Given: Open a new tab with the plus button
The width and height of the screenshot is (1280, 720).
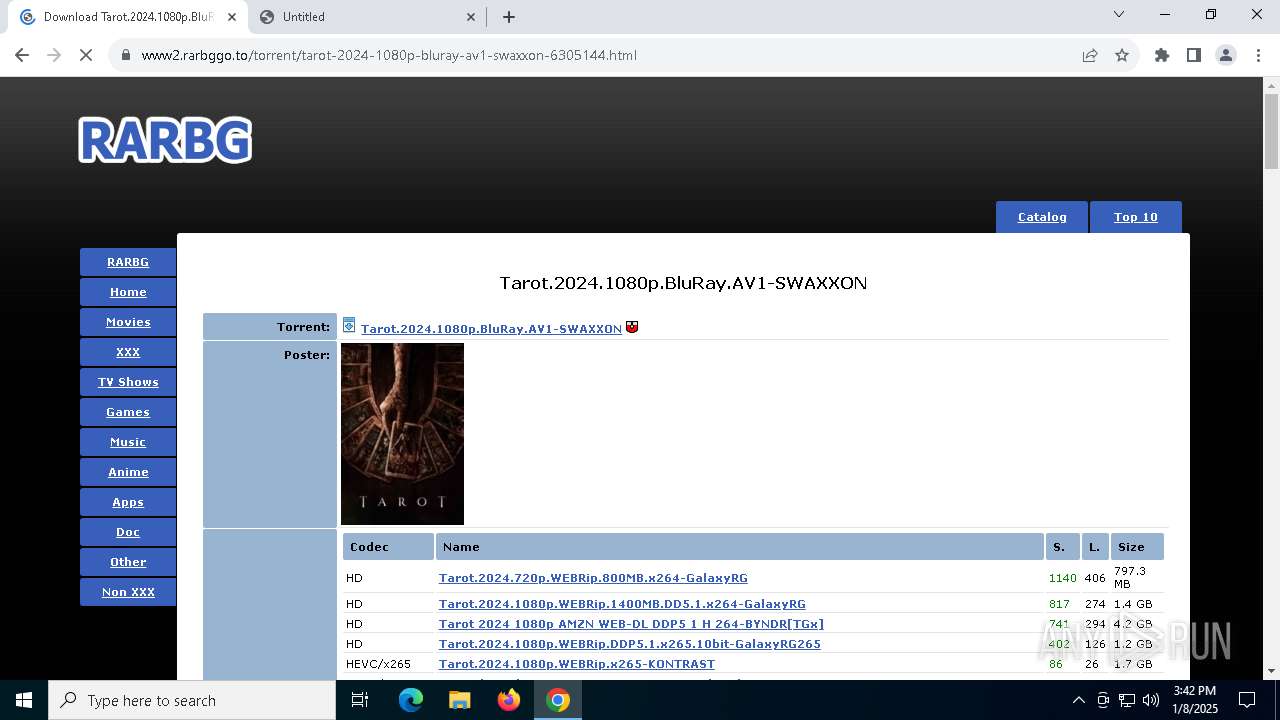Looking at the screenshot, I should [509, 16].
